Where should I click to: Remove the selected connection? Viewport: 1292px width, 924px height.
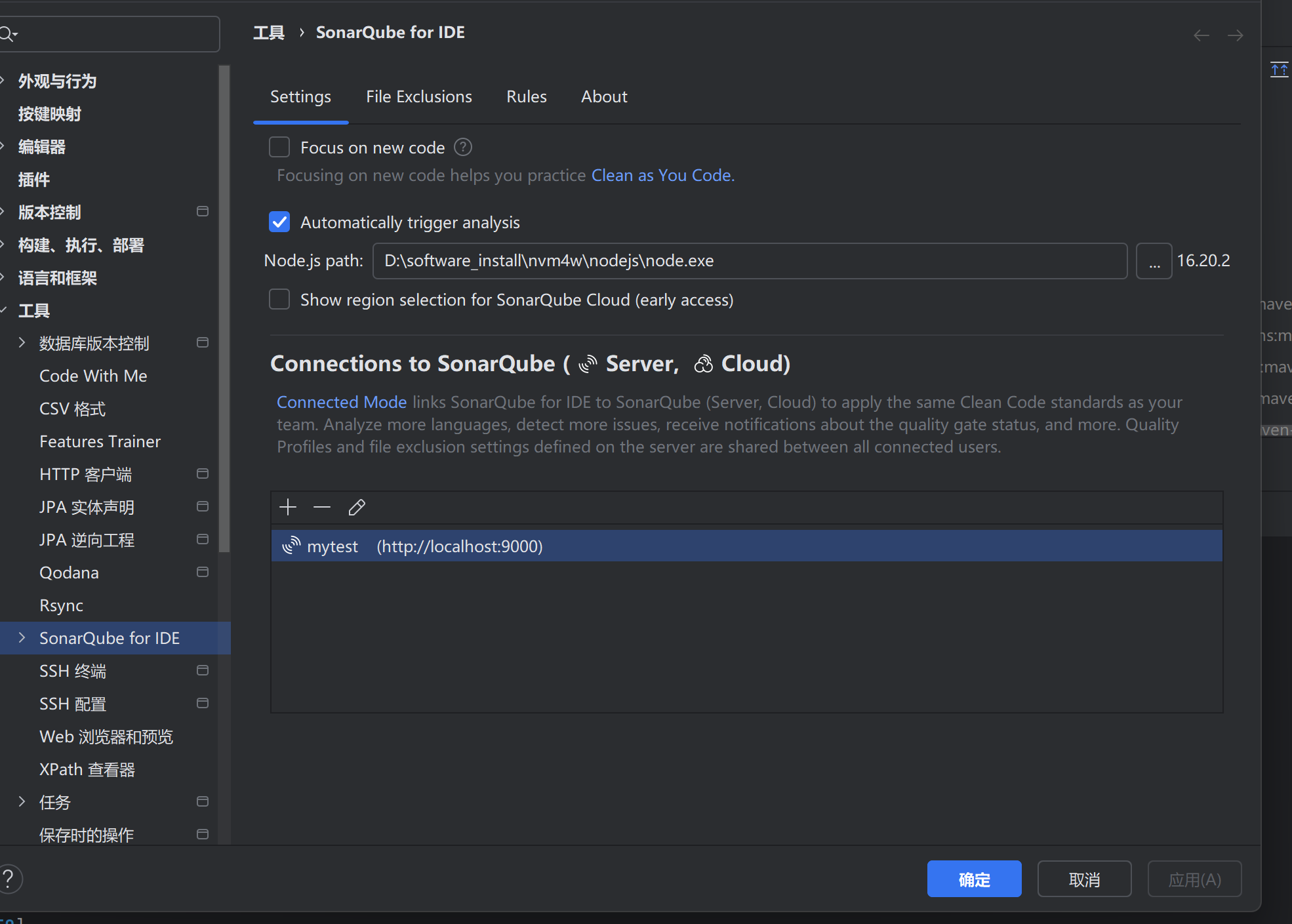click(322, 506)
